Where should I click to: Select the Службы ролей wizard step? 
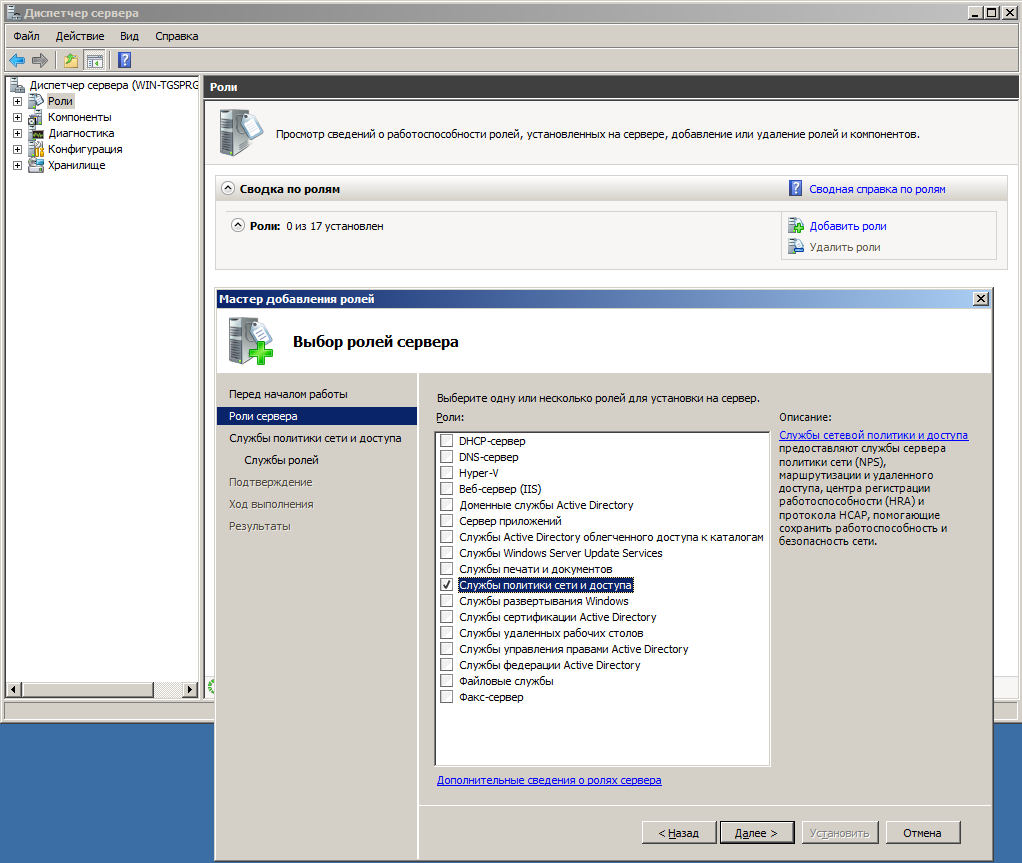click(x=281, y=460)
